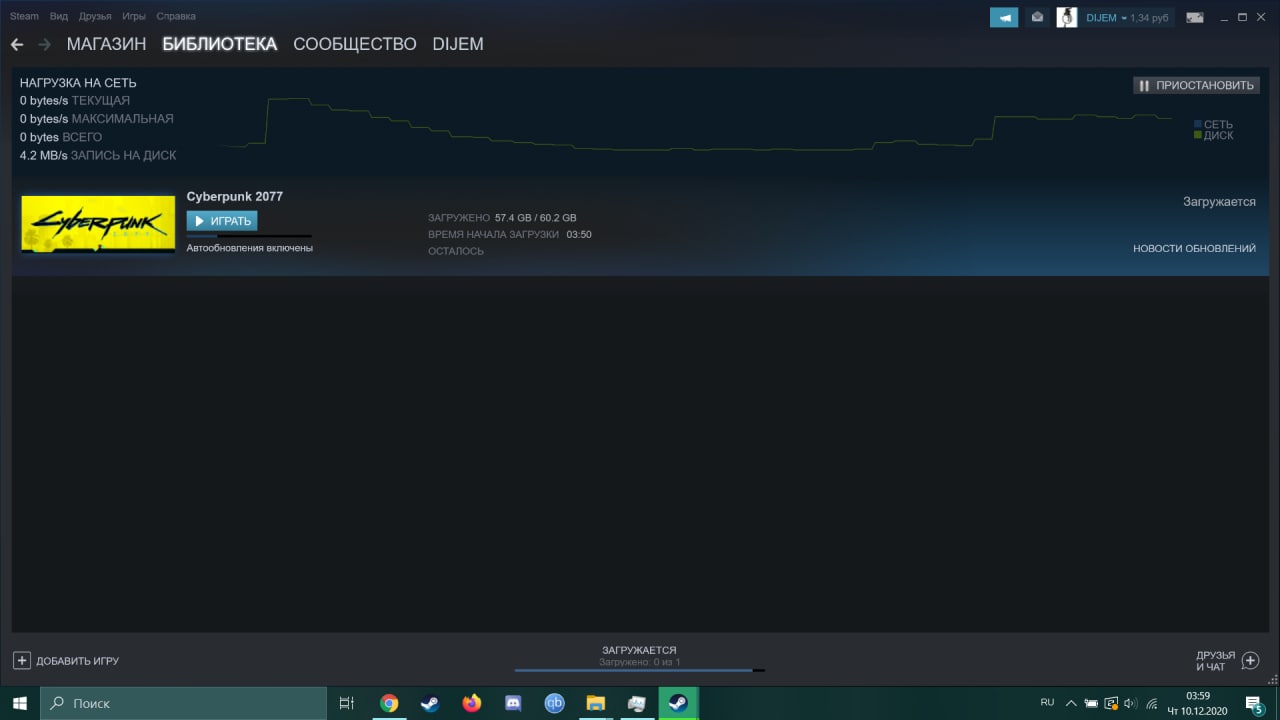1280x720 pixels.
Task: Click the Cyberpunk 2077 cover thumbnail
Action: (98, 224)
